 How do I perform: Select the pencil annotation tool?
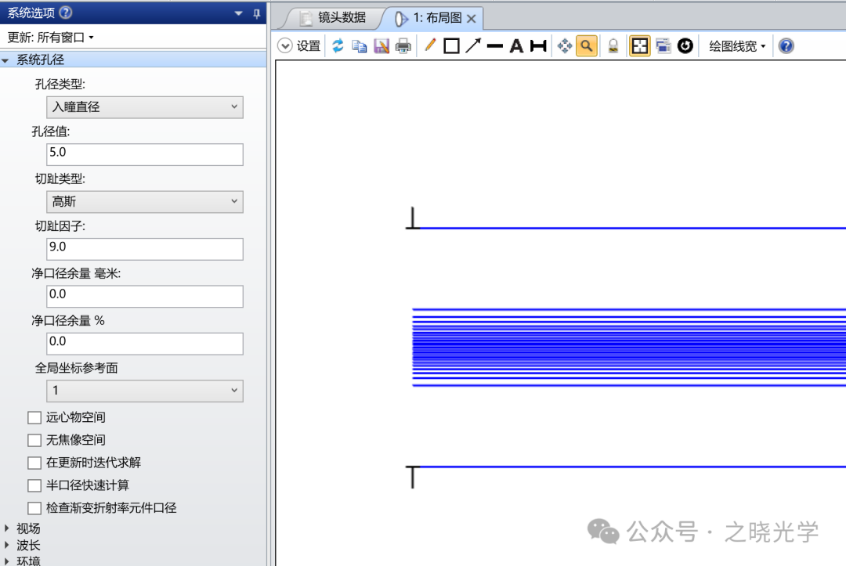point(430,46)
